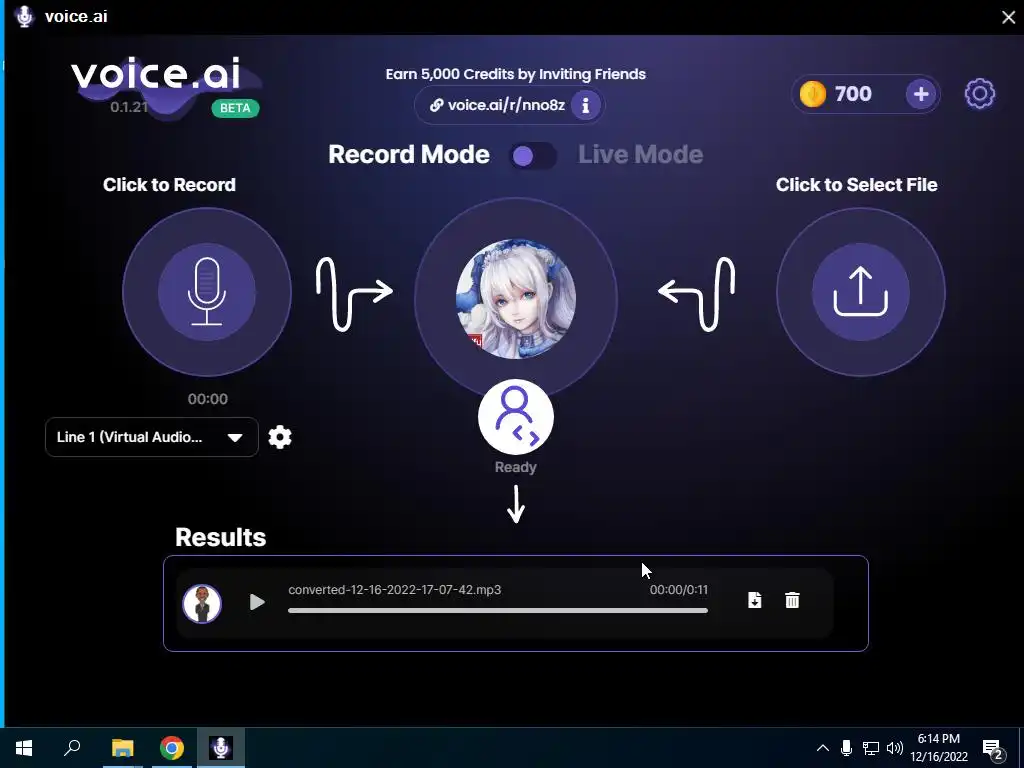Image resolution: width=1024 pixels, height=768 pixels.
Task: Play converted-12-16-2022-17-07-42.mp3
Action: click(x=257, y=602)
